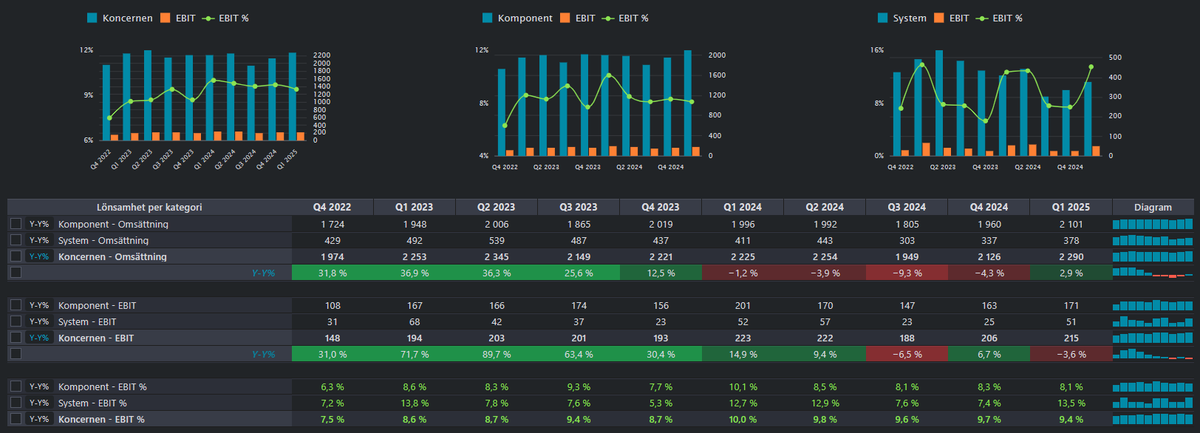The image size is (1200, 433).
Task: Toggle Y-Y% on the Koncernen - EBIT % row
Action: [40, 419]
